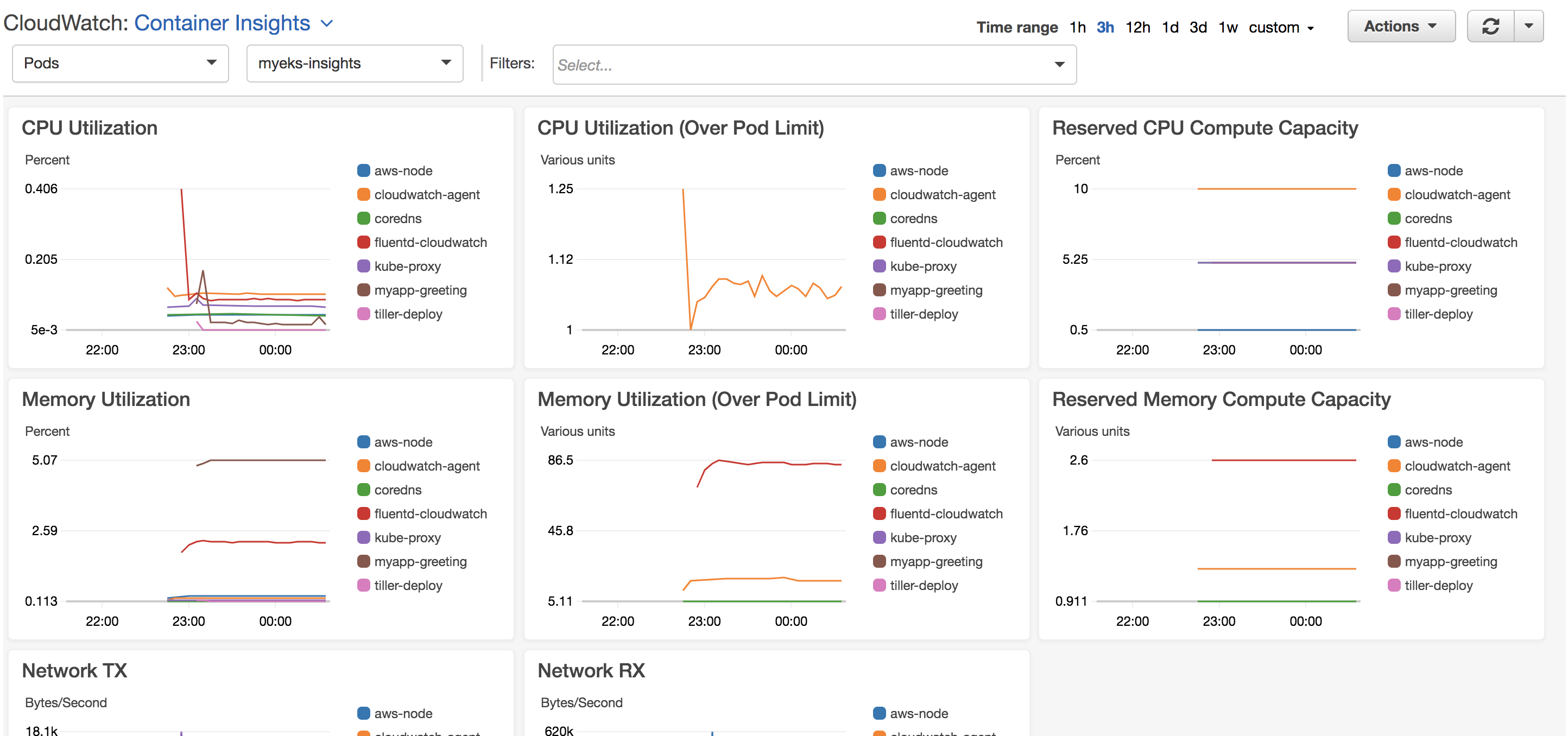Click the Memory Utilization (Over Pod Limit) title
Viewport: 1568px width, 736px height.
pyautogui.click(x=697, y=399)
